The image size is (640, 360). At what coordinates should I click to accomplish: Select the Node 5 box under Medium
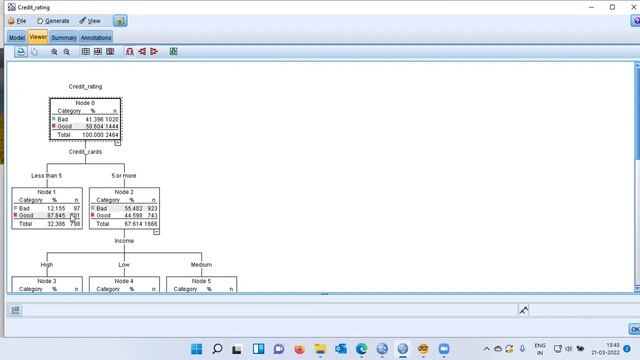point(201,284)
